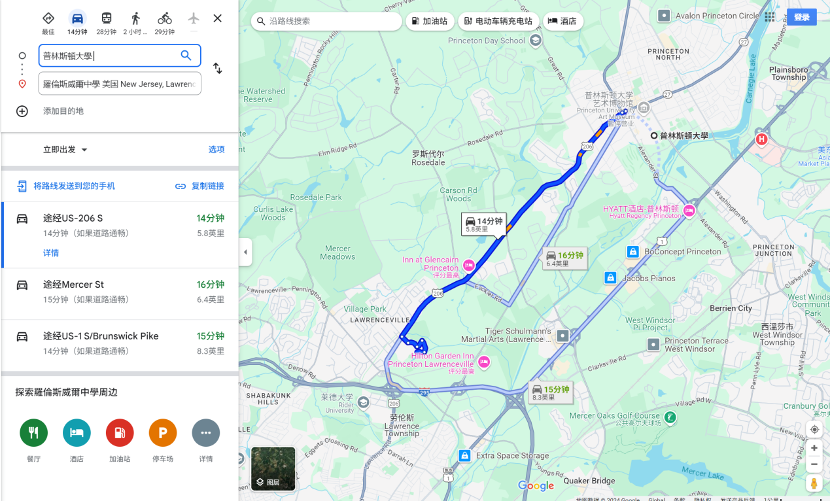The width and height of the screenshot is (830, 502).
Task: Swap origin and destination with reverse arrows
Action: pos(218,68)
